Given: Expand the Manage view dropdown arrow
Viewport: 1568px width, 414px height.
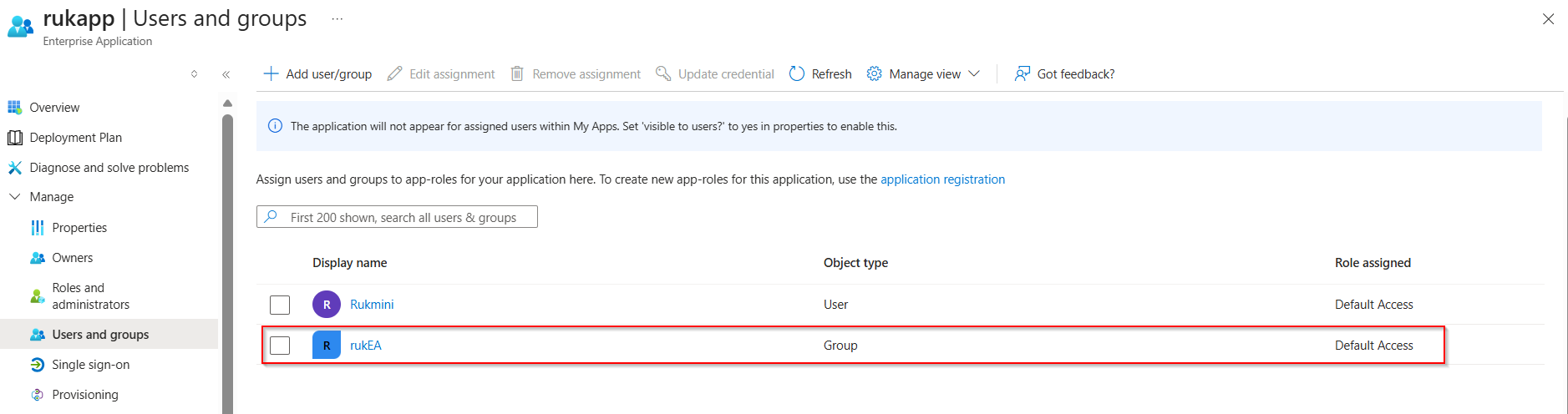Looking at the screenshot, I should pos(974,73).
